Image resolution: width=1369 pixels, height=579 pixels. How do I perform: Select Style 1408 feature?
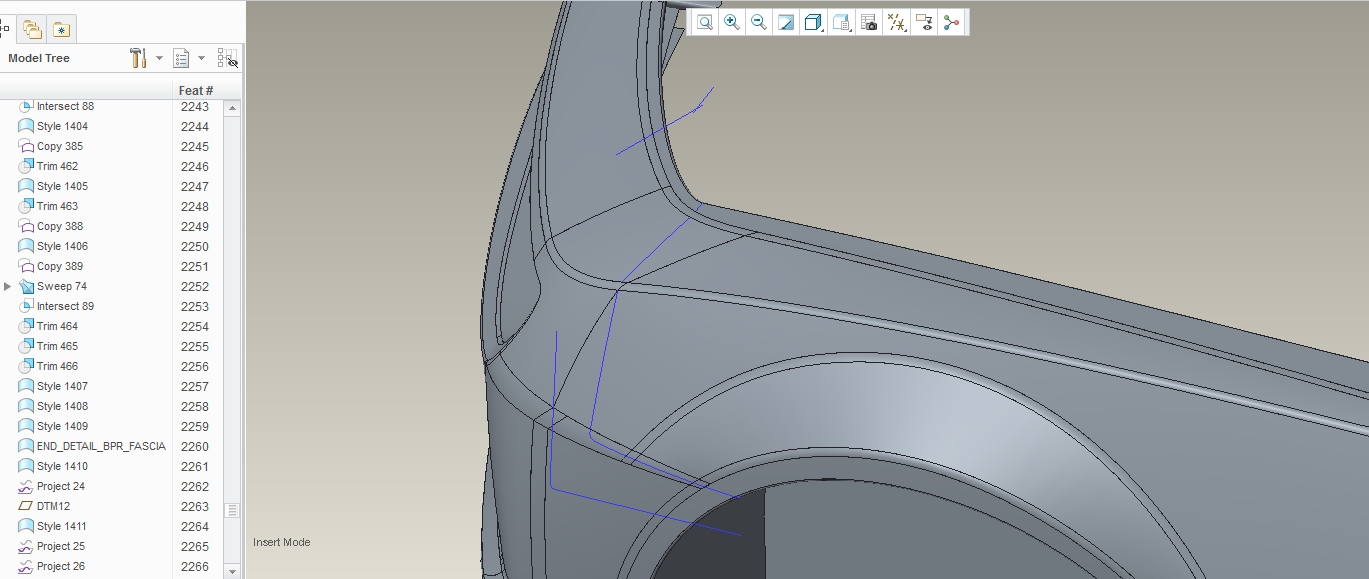tap(62, 406)
